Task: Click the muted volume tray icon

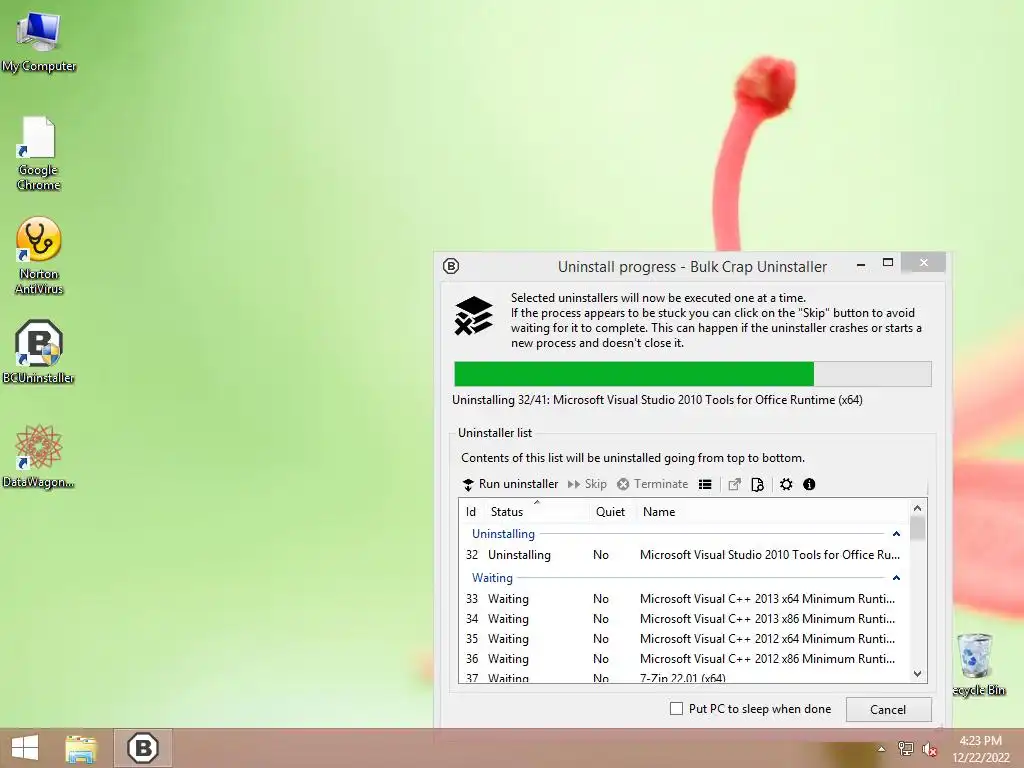Action: (x=930, y=749)
